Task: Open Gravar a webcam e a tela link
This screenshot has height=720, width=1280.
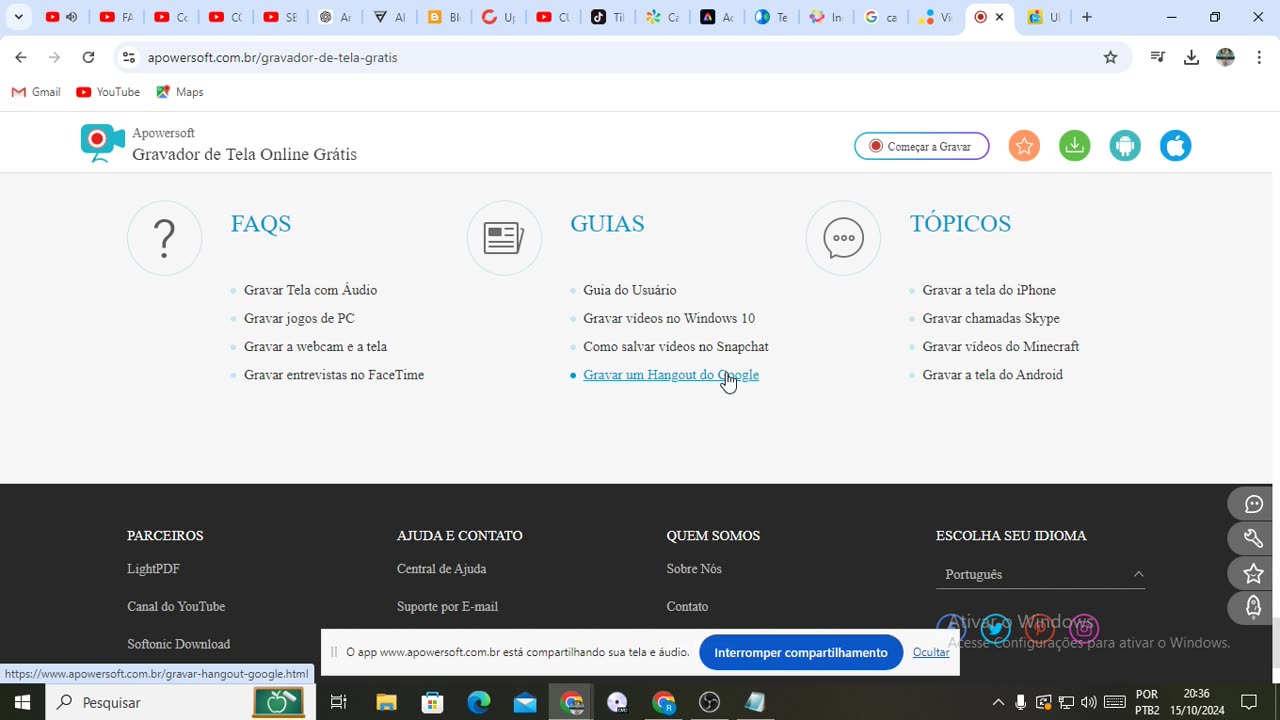Action: tap(315, 347)
